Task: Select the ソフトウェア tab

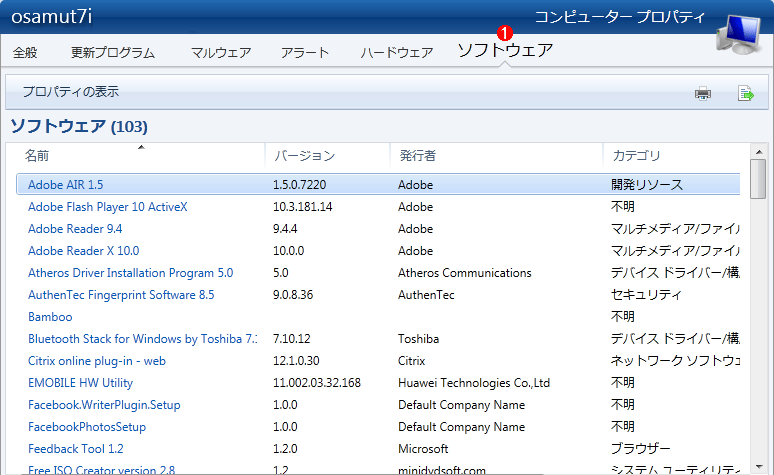Action: click(505, 50)
